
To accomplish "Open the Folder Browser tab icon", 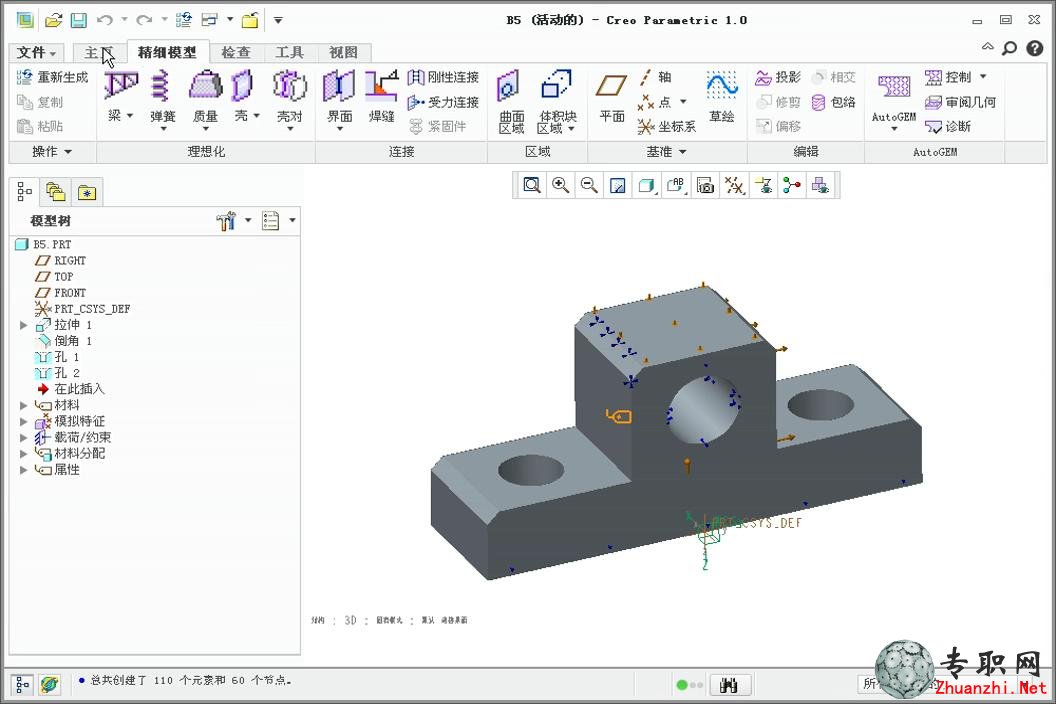I will coord(55,192).
